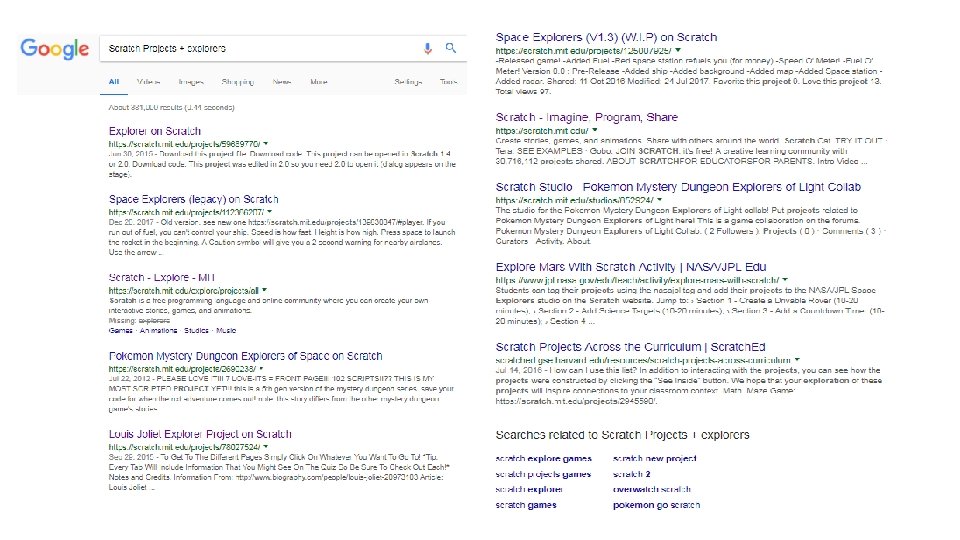Screen dimensions: 960x540
Task: Open Explore Mars With Scratch Activity result
Action: tap(631, 267)
